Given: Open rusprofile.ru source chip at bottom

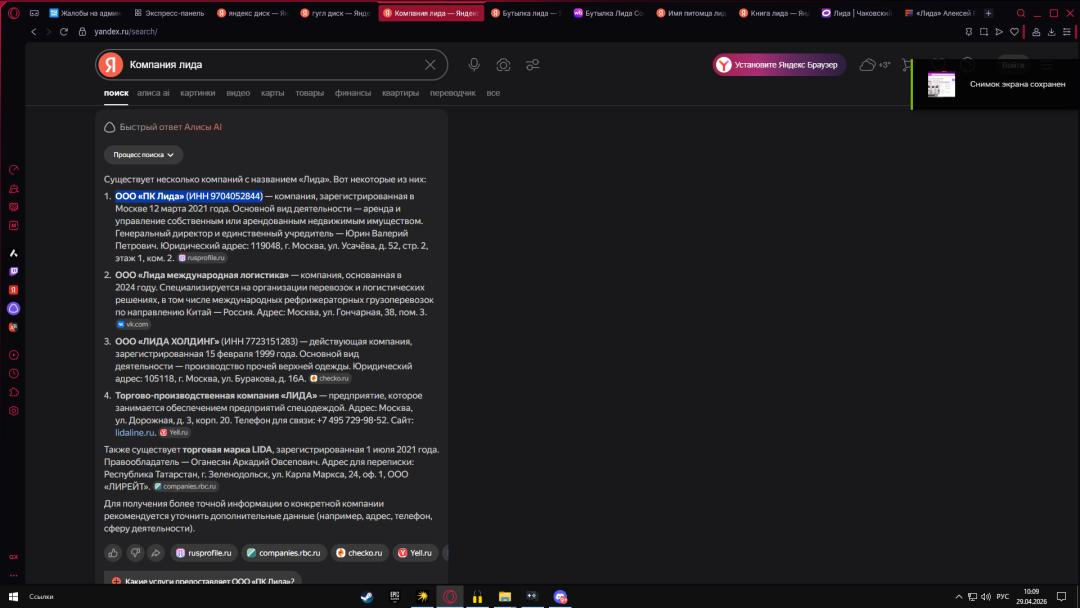Looking at the screenshot, I should pos(204,553).
